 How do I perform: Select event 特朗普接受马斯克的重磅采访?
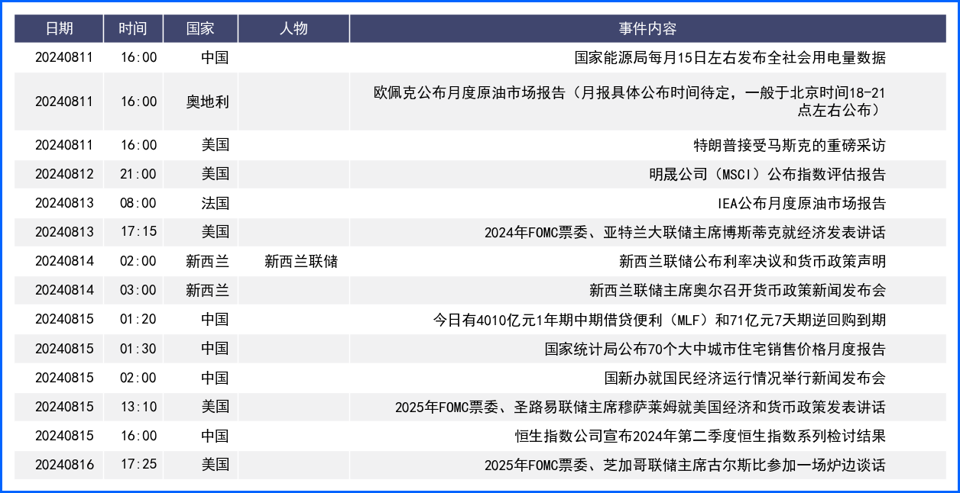(789, 146)
